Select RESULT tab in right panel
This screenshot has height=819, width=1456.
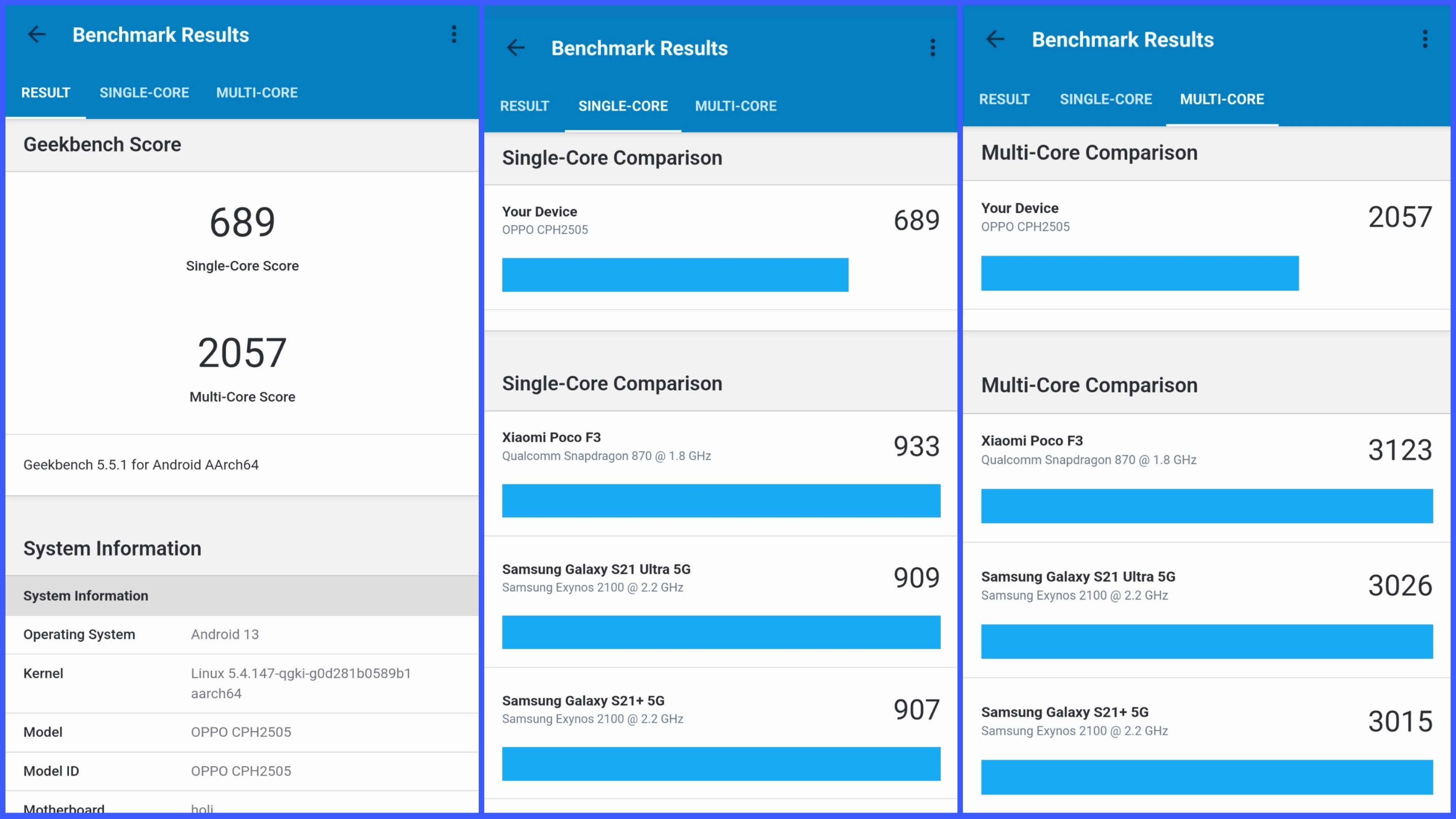coord(1005,100)
